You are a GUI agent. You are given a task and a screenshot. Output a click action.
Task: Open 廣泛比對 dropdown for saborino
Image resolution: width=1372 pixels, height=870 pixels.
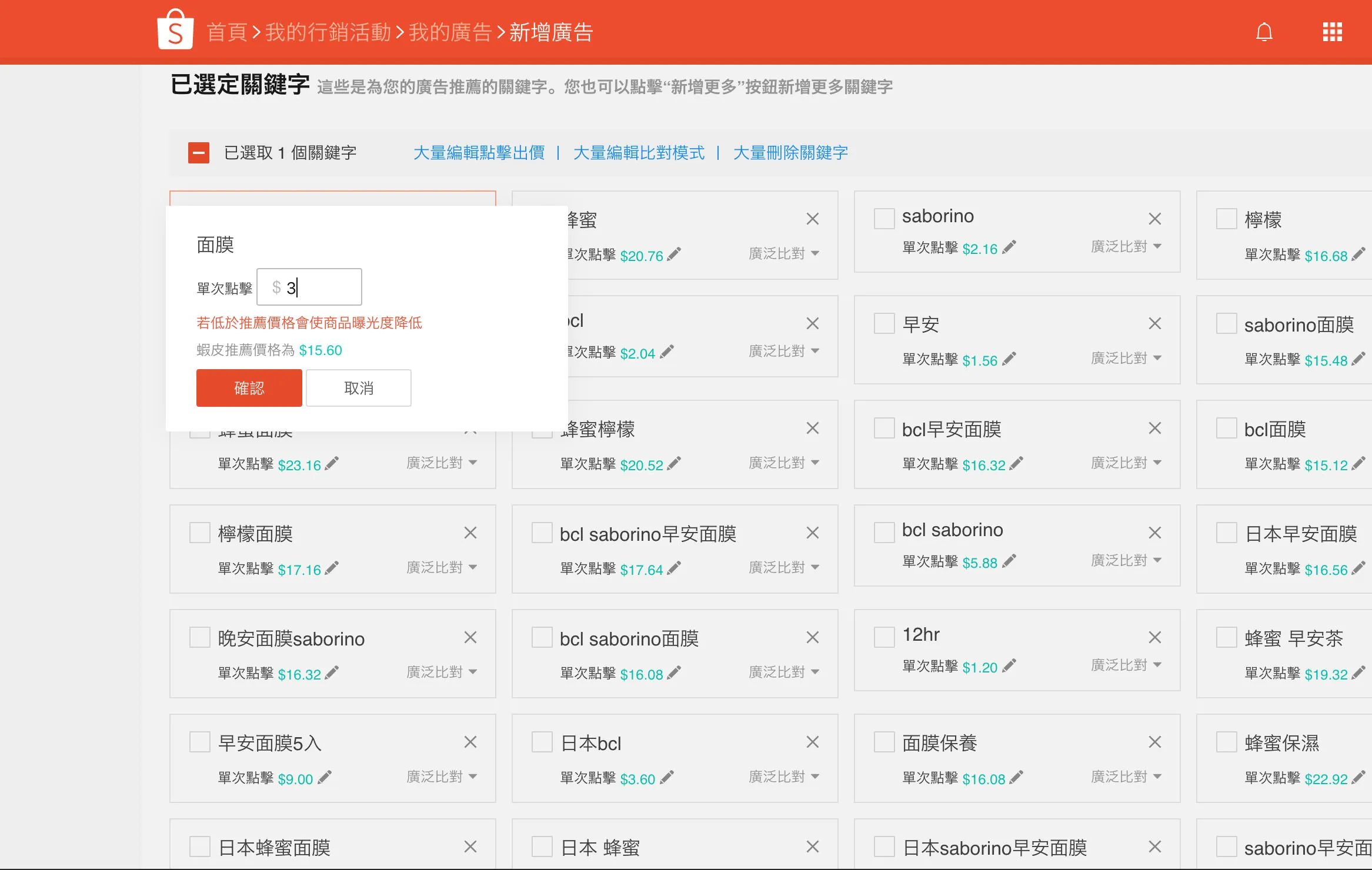pos(1126,246)
